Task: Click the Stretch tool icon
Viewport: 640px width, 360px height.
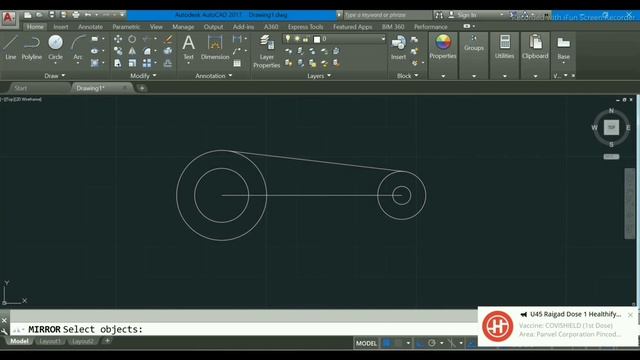Action: point(118,63)
